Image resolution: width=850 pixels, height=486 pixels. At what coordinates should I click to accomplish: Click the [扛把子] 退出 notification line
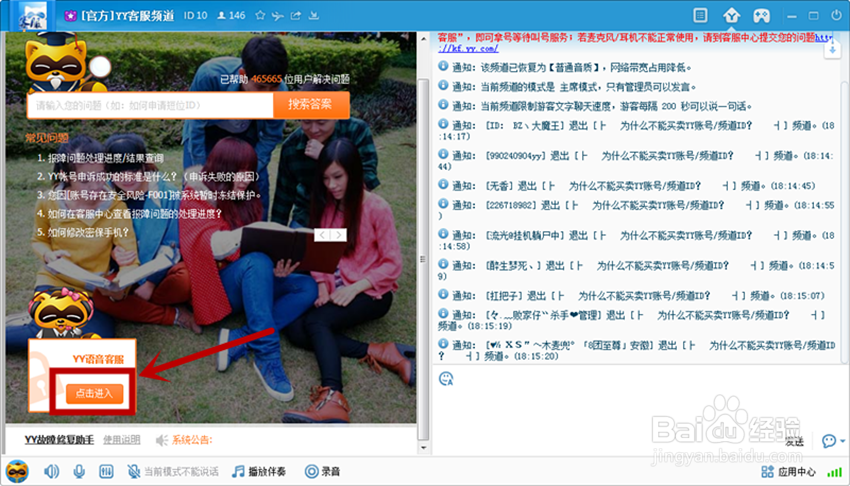pos(632,295)
